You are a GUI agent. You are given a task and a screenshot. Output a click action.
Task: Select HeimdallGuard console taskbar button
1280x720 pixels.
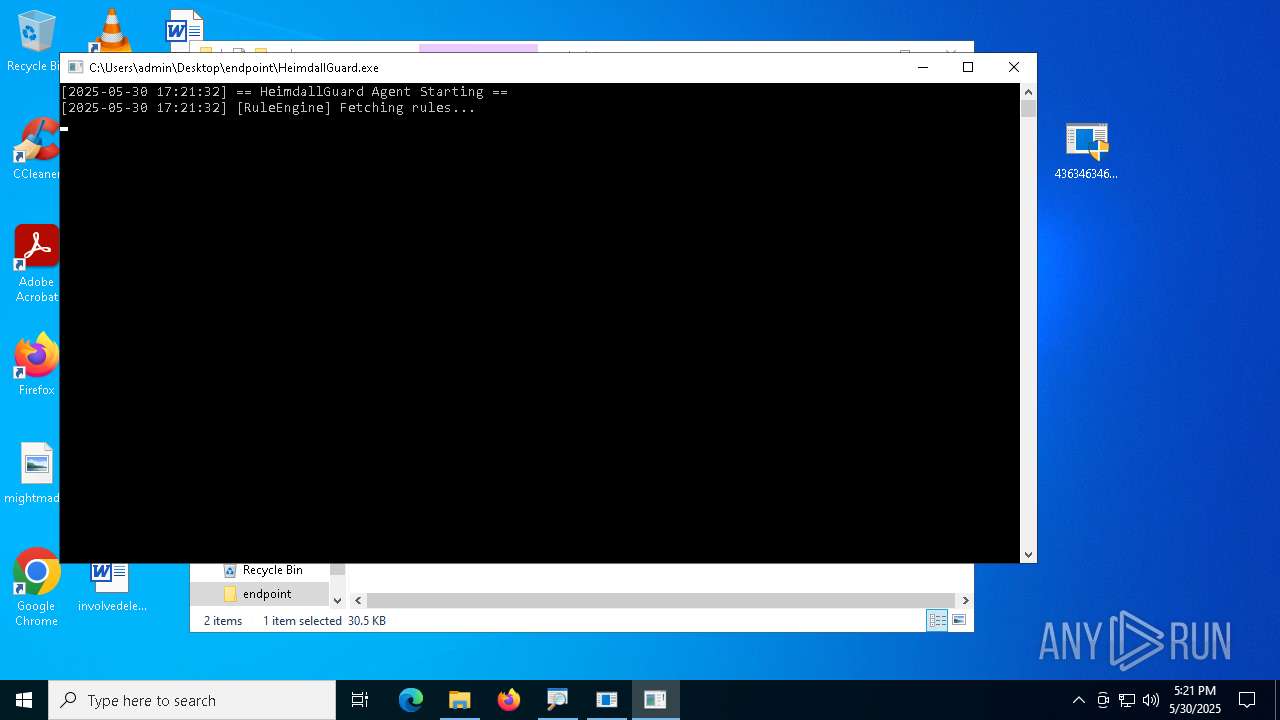pos(655,700)
